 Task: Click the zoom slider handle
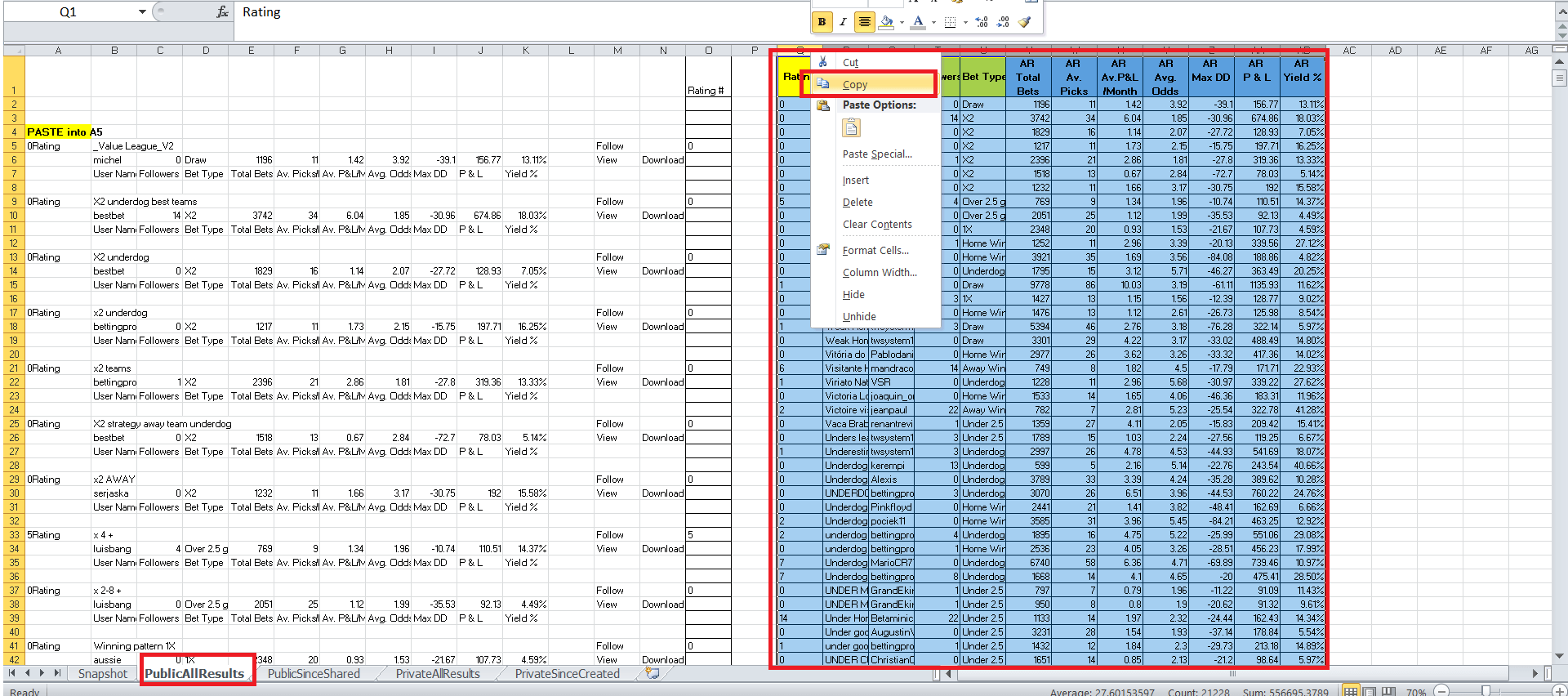(1486, 692)
